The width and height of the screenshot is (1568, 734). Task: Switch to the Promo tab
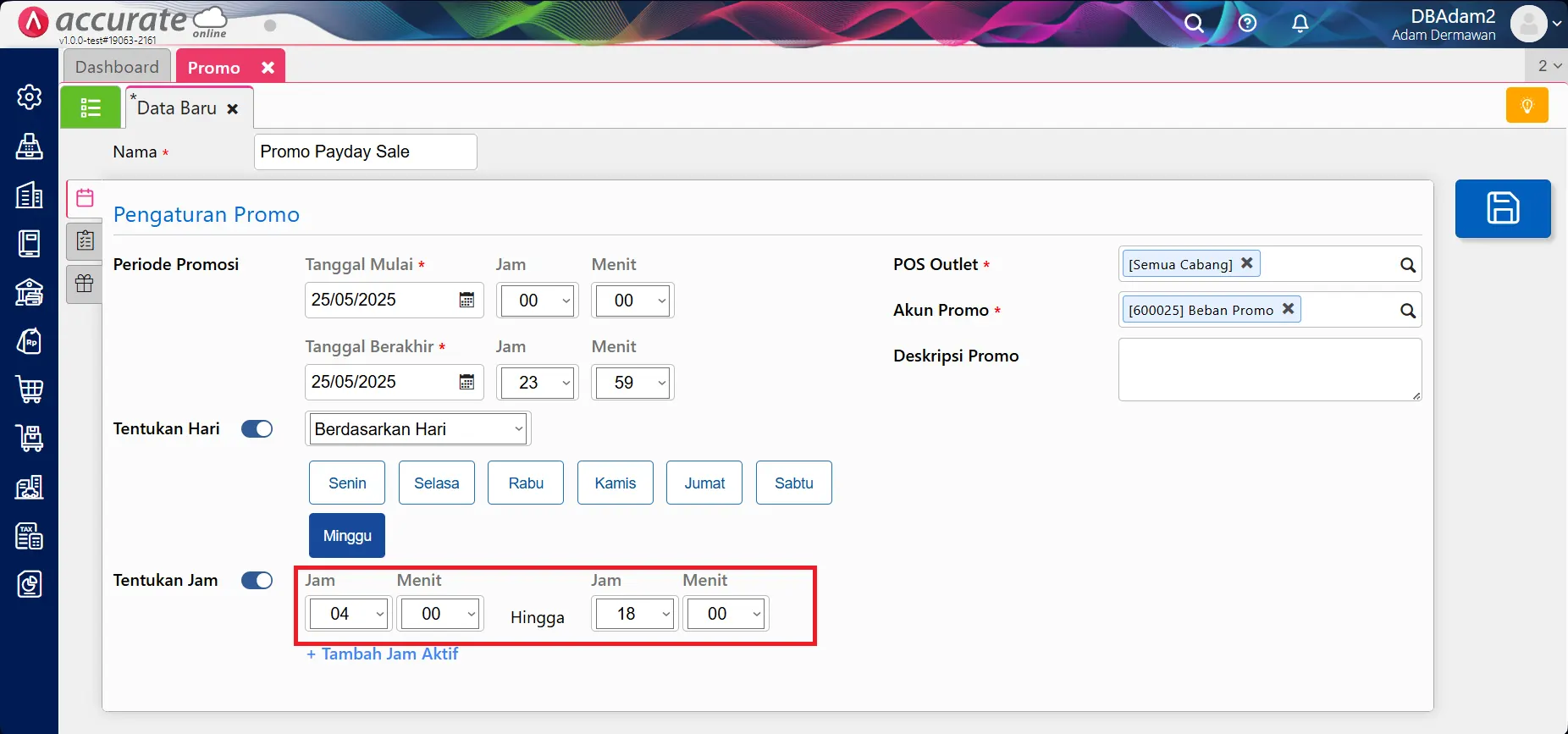click(214, 68)
